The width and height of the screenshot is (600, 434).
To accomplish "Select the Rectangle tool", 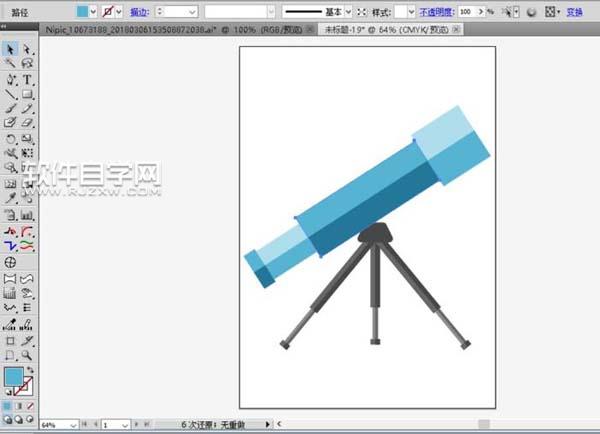I will coord(27,94).
